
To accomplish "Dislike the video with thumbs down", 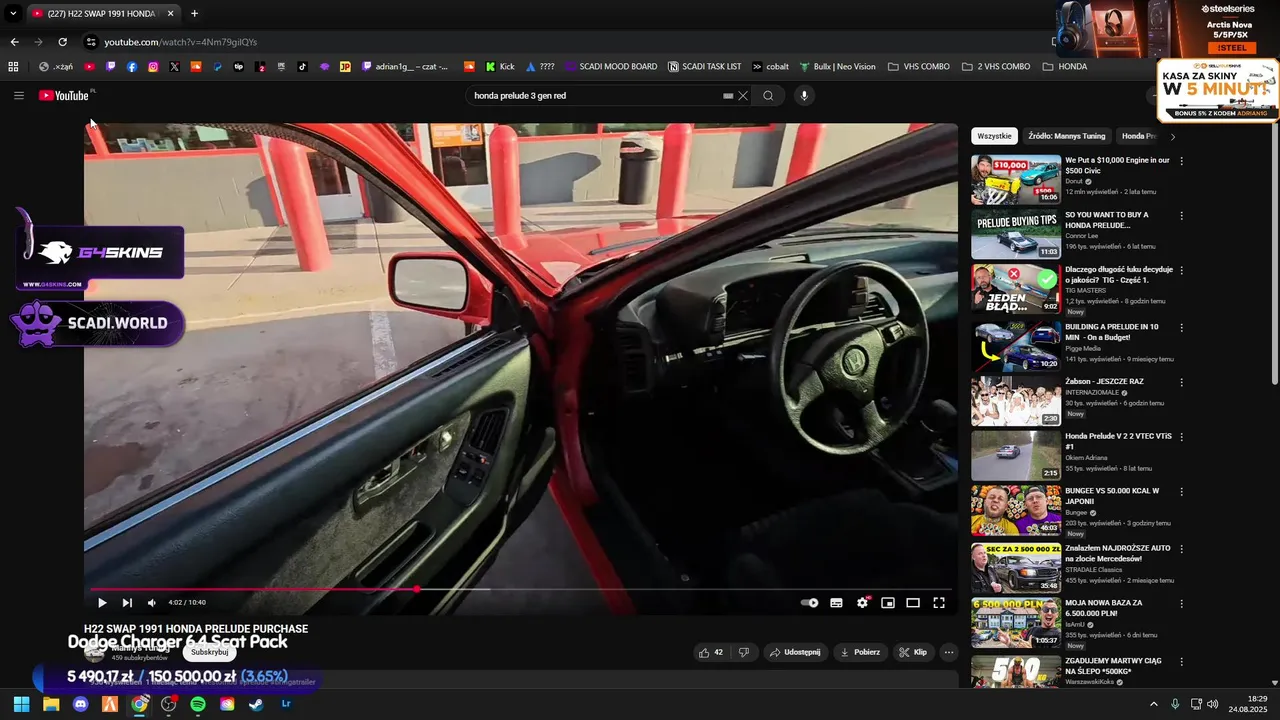I will coord(744,652).
